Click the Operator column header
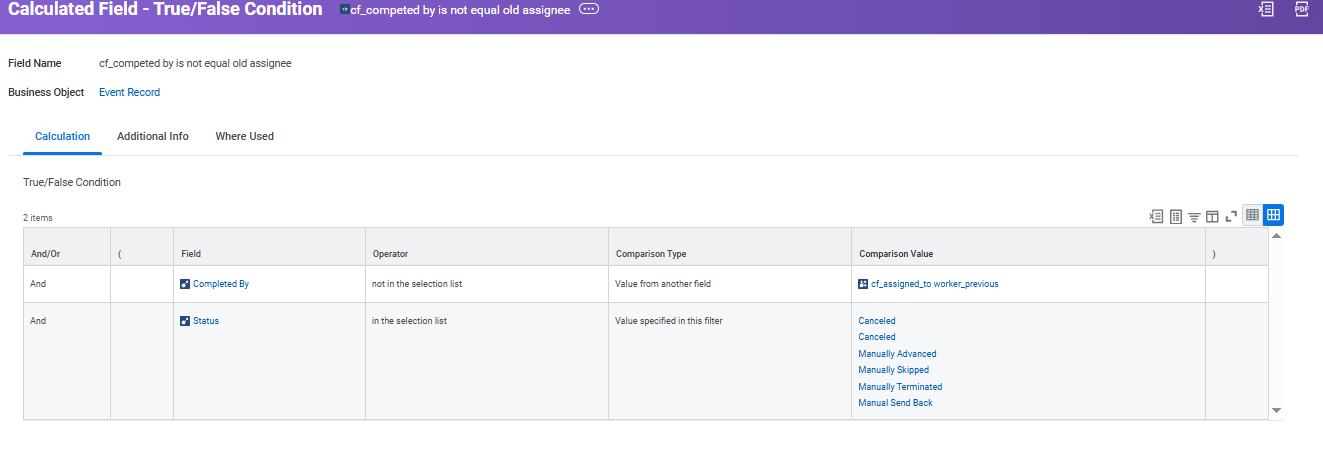Image resolution: width=1323 pixels, height=449 pixels. click(x=486, y=247)
